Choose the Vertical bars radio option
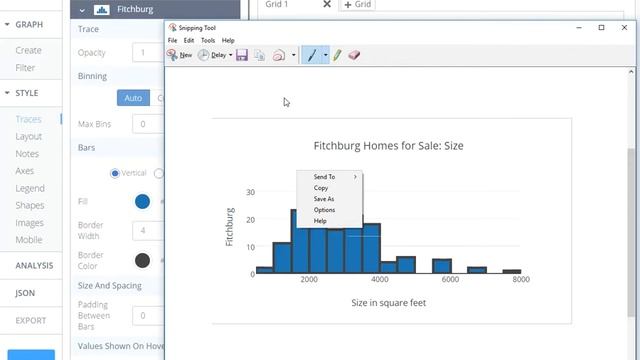This screenshot has height=360, width=640. [x=115, y=173]
